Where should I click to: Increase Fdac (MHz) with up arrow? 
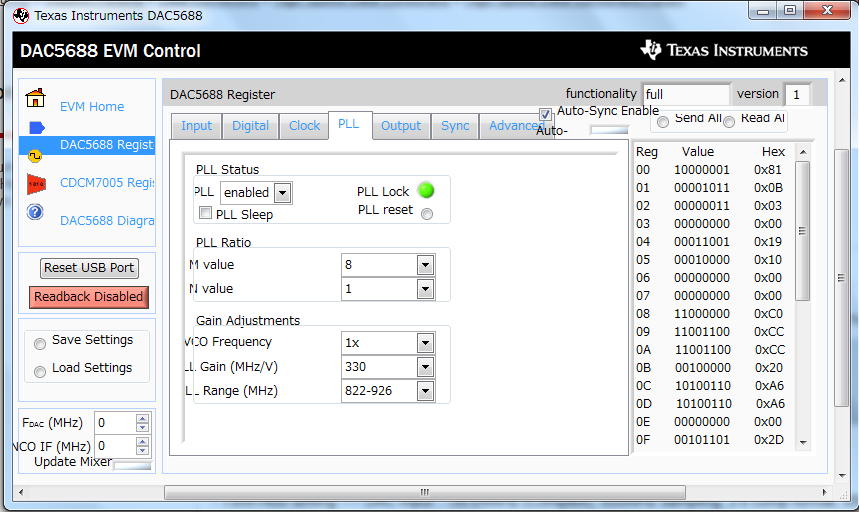pos(142,418)
